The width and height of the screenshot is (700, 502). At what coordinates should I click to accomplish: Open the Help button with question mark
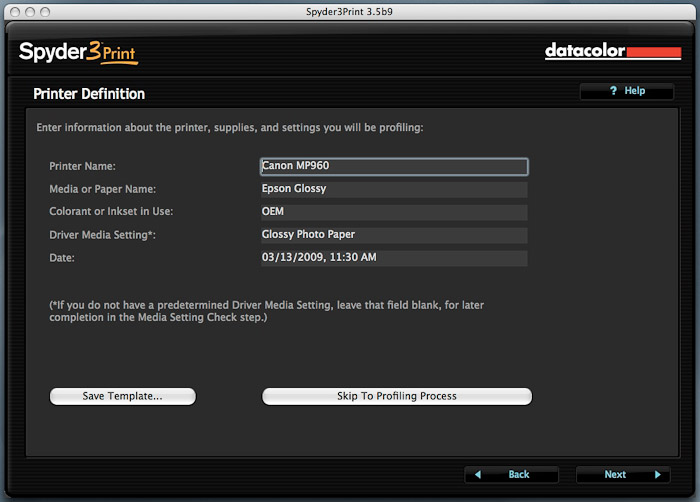pyautogui.click(x=627, y=91)
